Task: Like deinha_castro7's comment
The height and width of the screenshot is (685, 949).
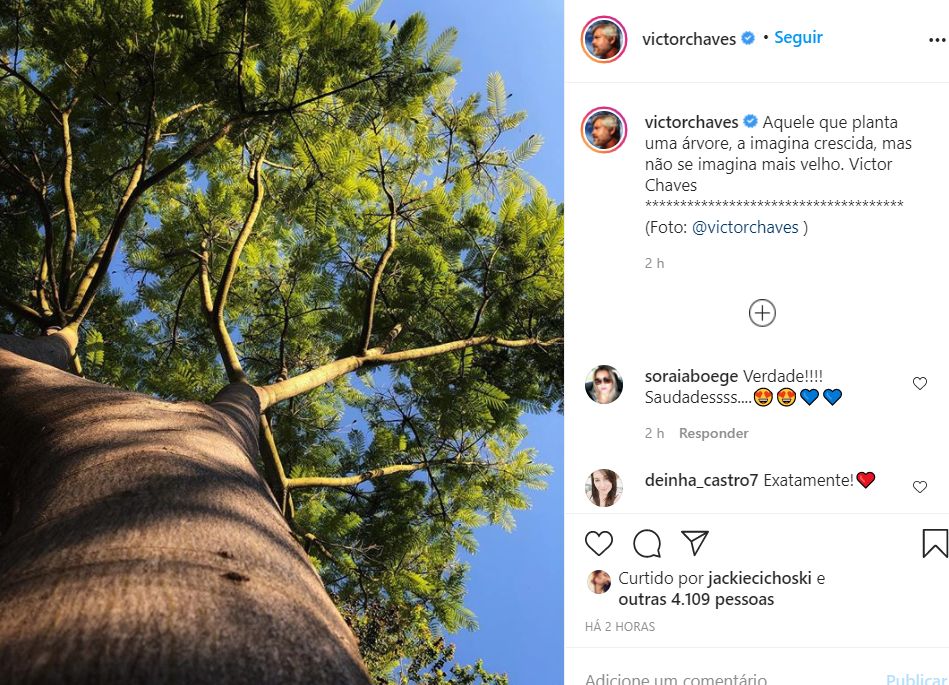Action: coord(920,487)
